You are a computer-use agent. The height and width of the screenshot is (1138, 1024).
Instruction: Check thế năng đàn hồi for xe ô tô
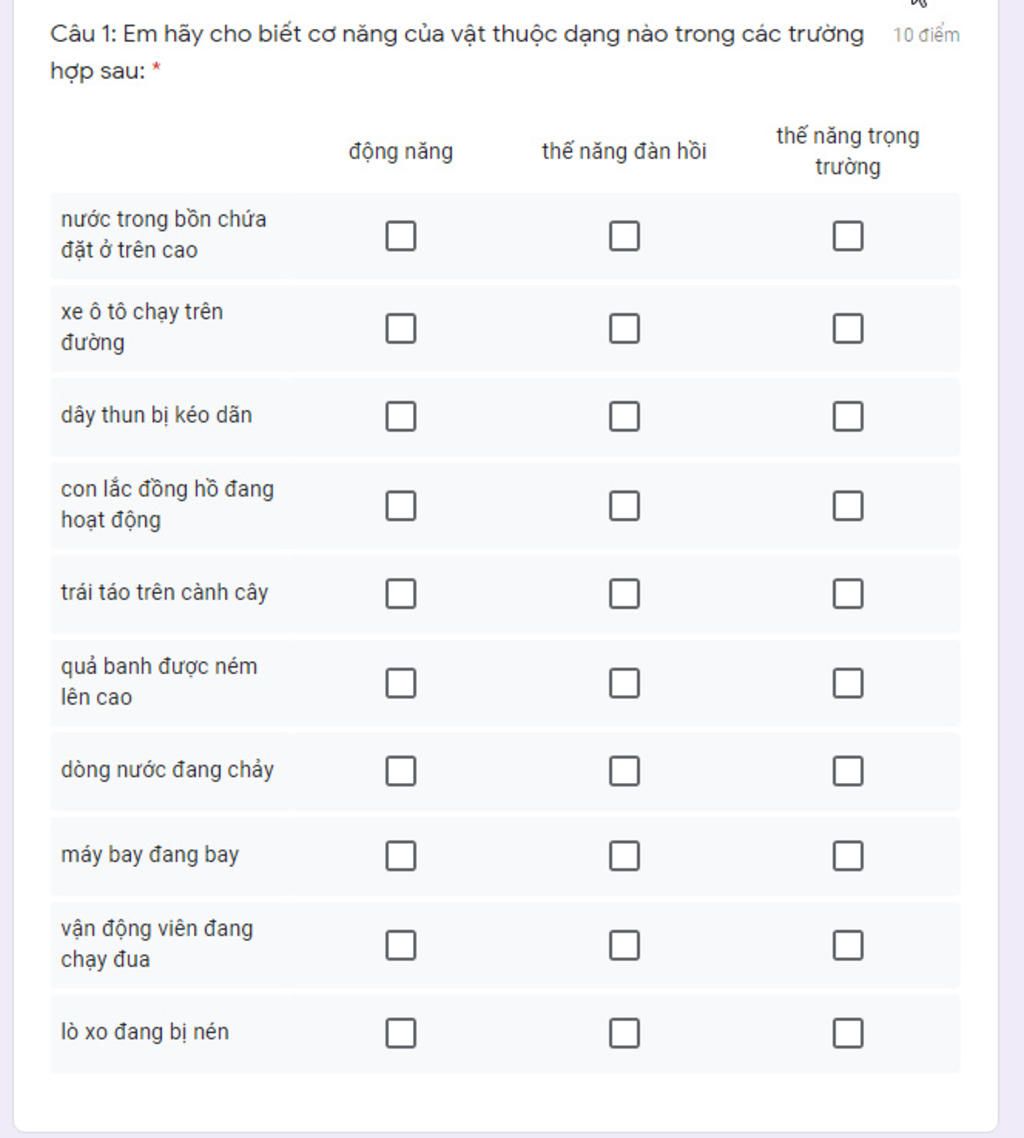tap(624, 328)
